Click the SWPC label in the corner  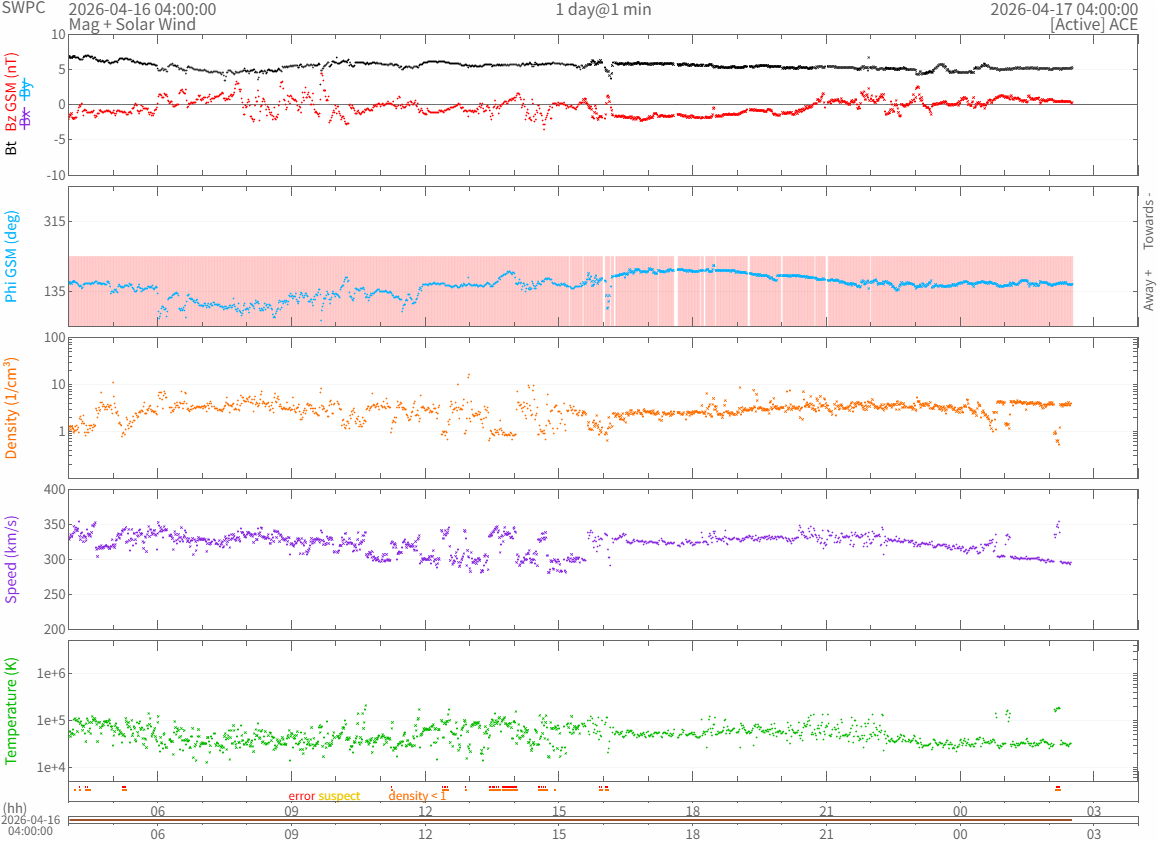click(23, 8)
